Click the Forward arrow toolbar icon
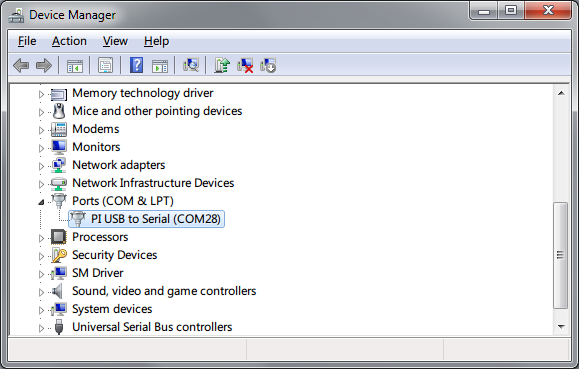579x369 pixels. pyautogui.click(x=44, y=66)
